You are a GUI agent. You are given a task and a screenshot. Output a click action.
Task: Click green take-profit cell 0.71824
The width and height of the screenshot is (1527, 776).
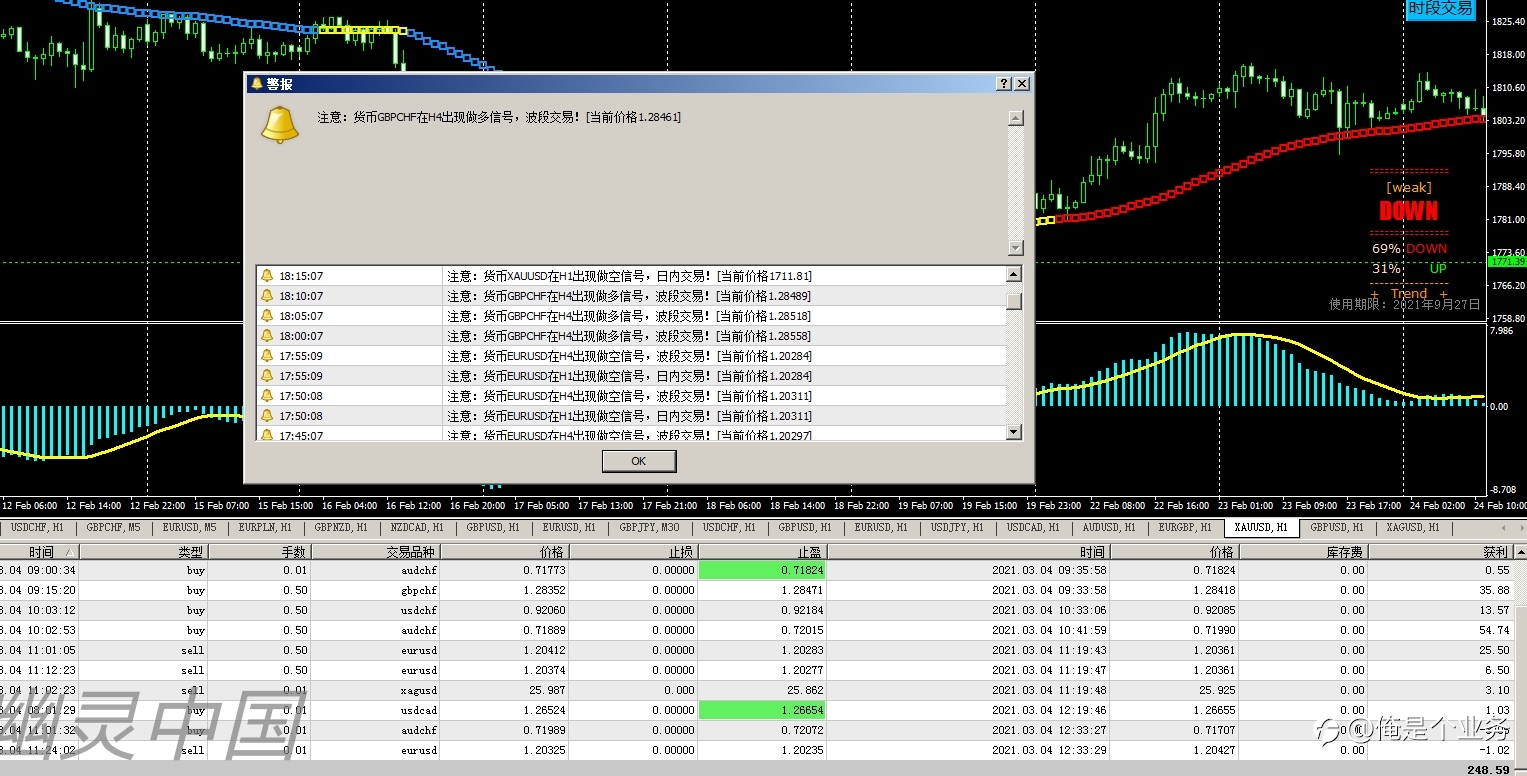[762, 570]
